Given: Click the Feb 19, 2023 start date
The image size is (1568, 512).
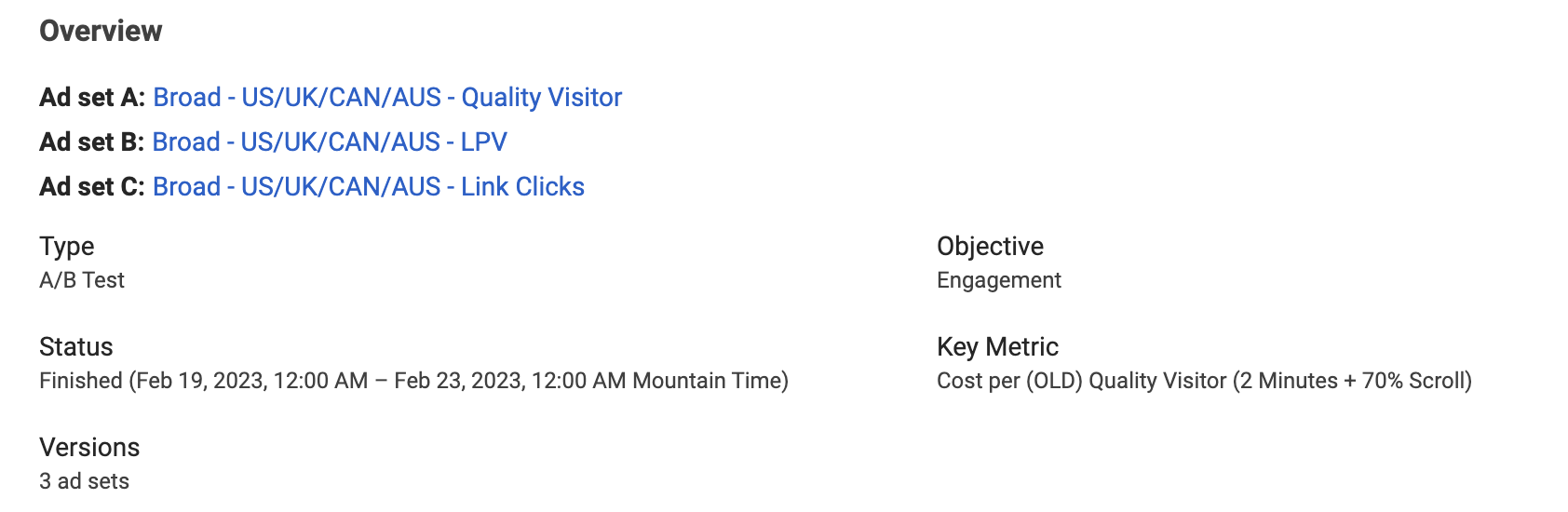Looking at the screenshot, I should click(x=201, y=381).
